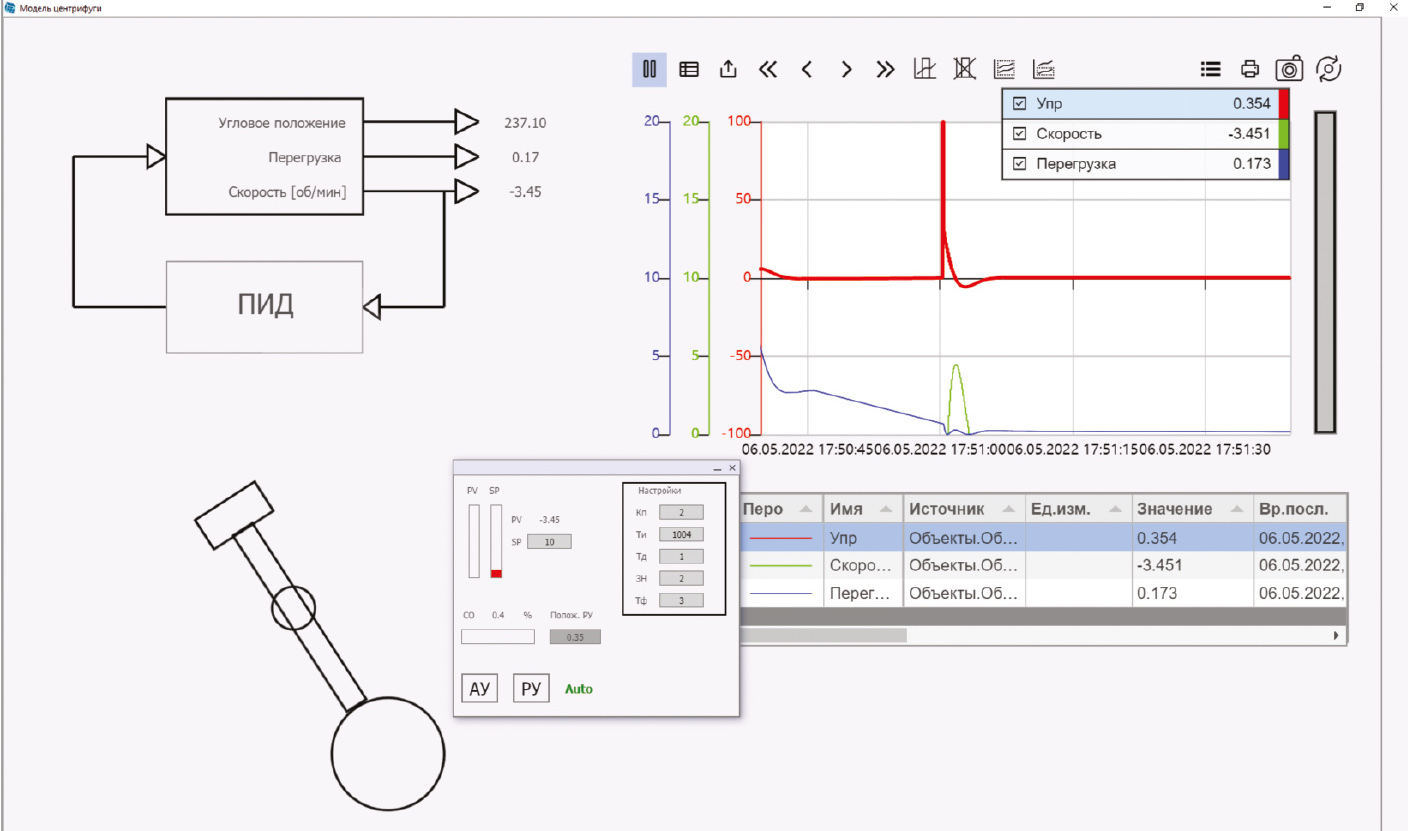Click the table's horizontal scrollbar thumb
Viewport: 1408px width, 831px height.
pos(823,635)
